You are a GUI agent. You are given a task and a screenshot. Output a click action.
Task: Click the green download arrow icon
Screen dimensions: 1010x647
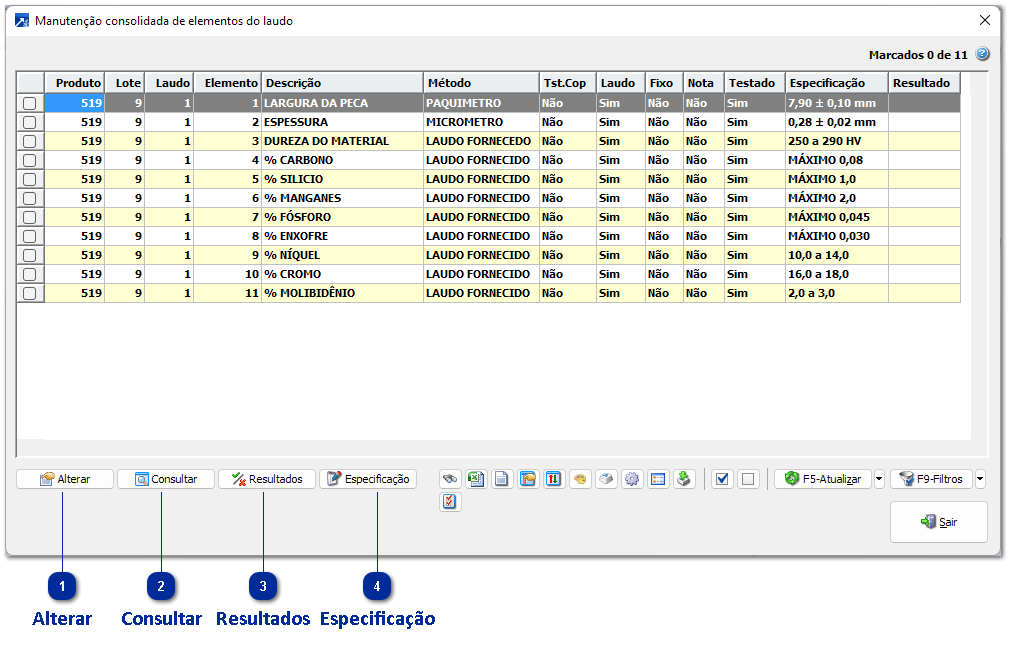coord(684,479)
